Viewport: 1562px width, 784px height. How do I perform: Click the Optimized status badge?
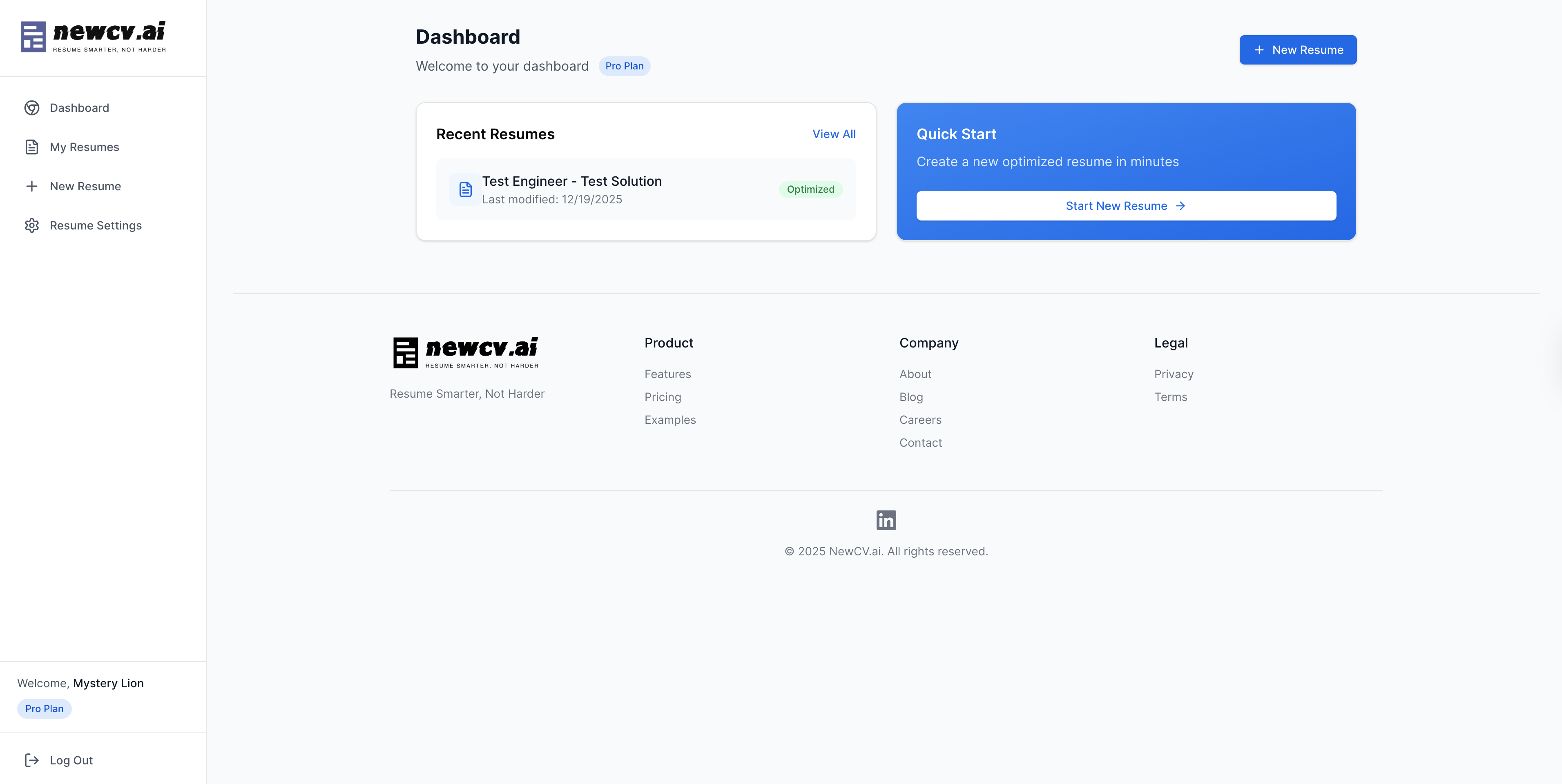(x=810, y=189)
